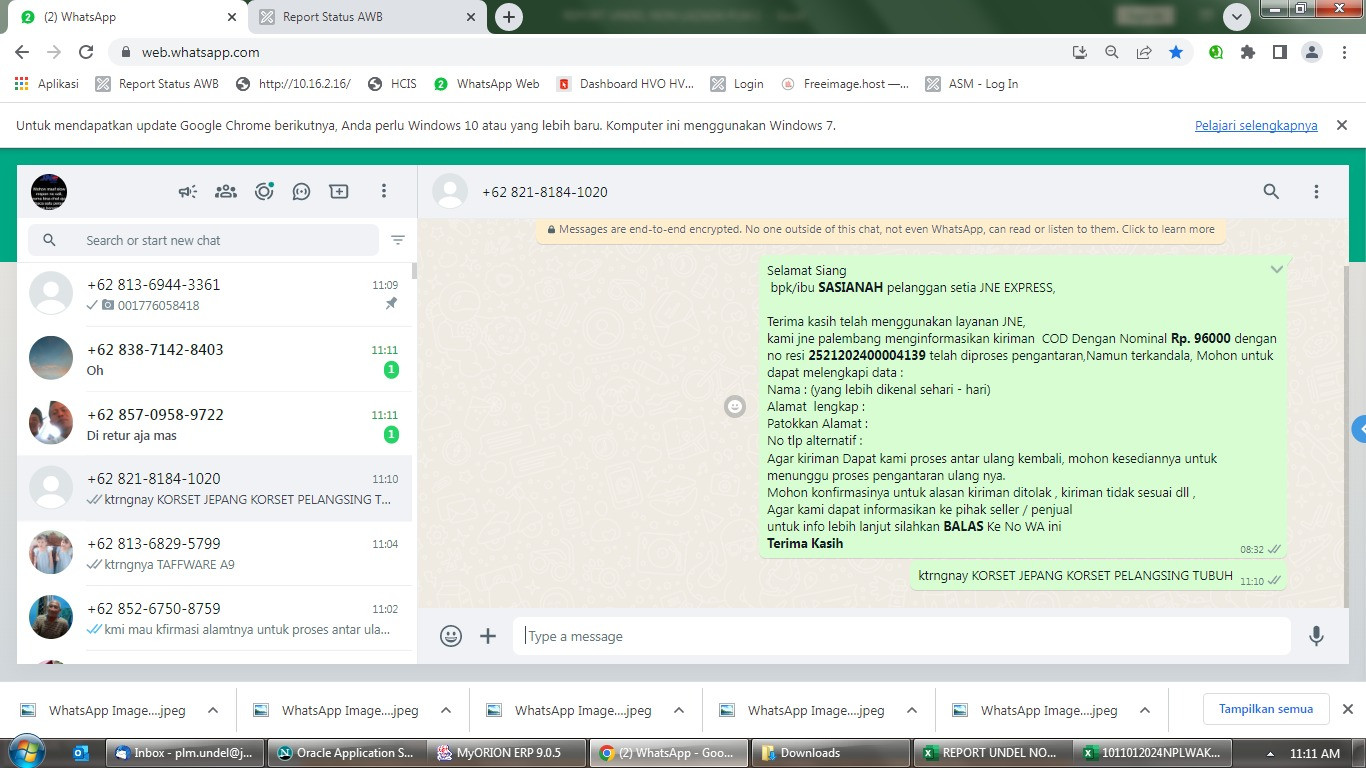This screenshot has height=768, width=1366.
Task: Click the end-to-end encrypted notice banner
Action: tap(880, 229)
